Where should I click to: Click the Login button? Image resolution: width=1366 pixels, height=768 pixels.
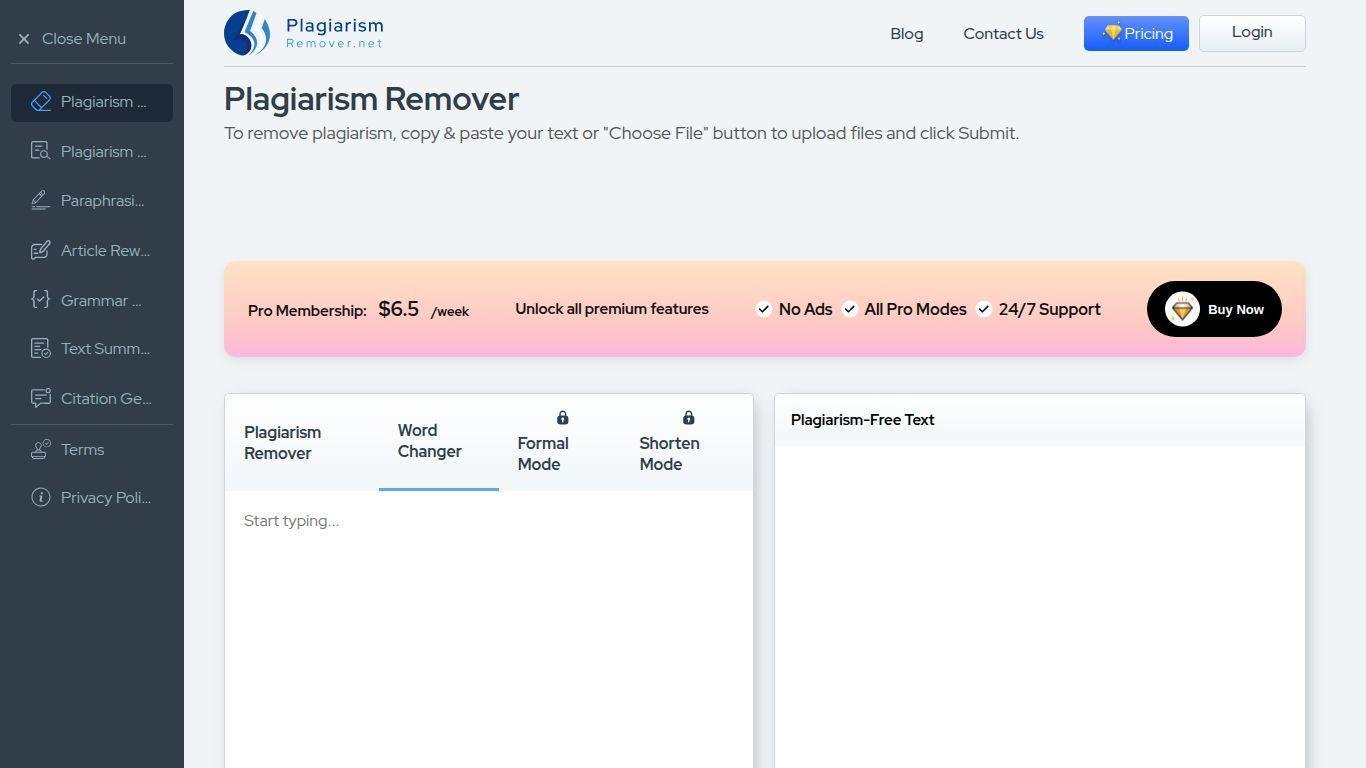[1252, 33]
